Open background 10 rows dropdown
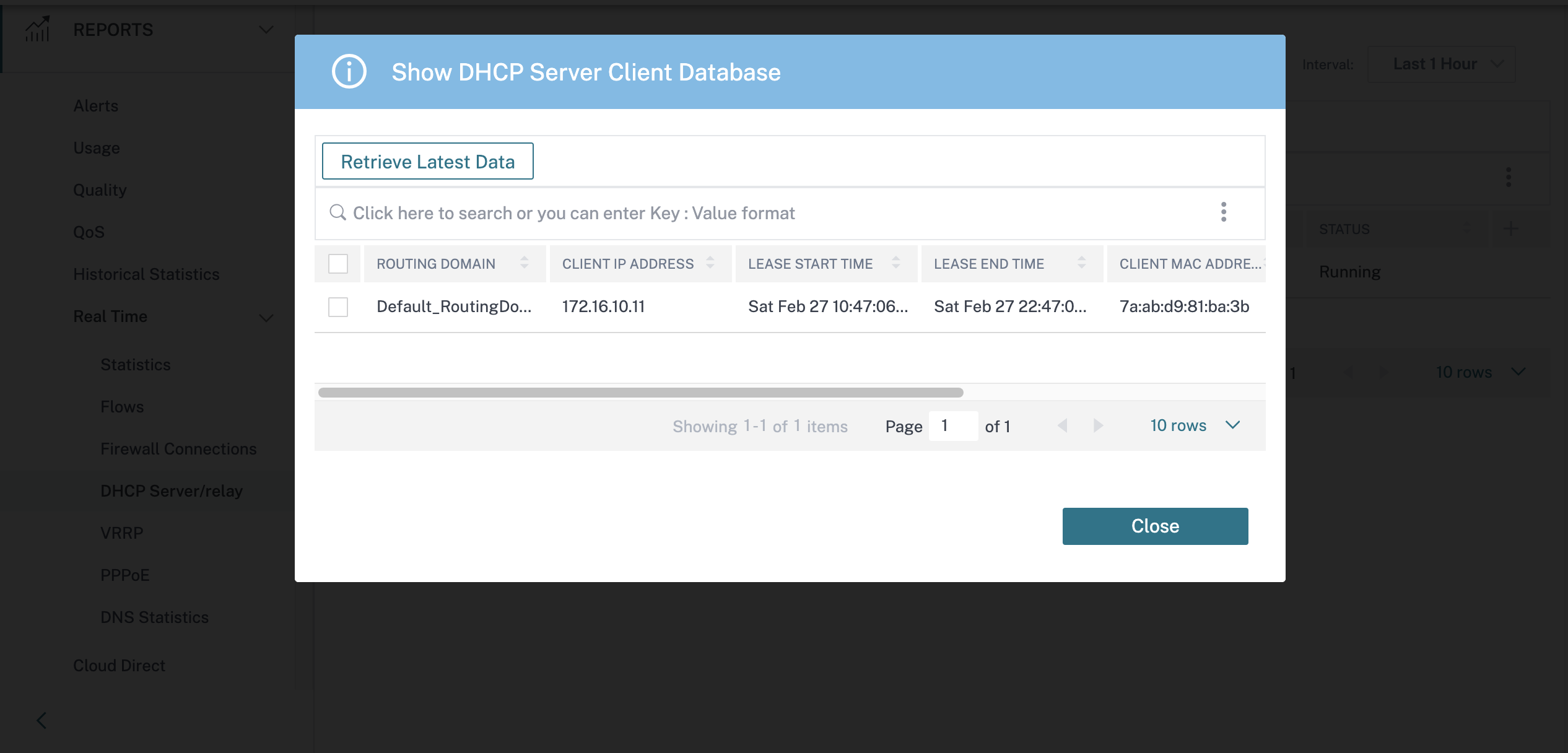 [1480, 372]
